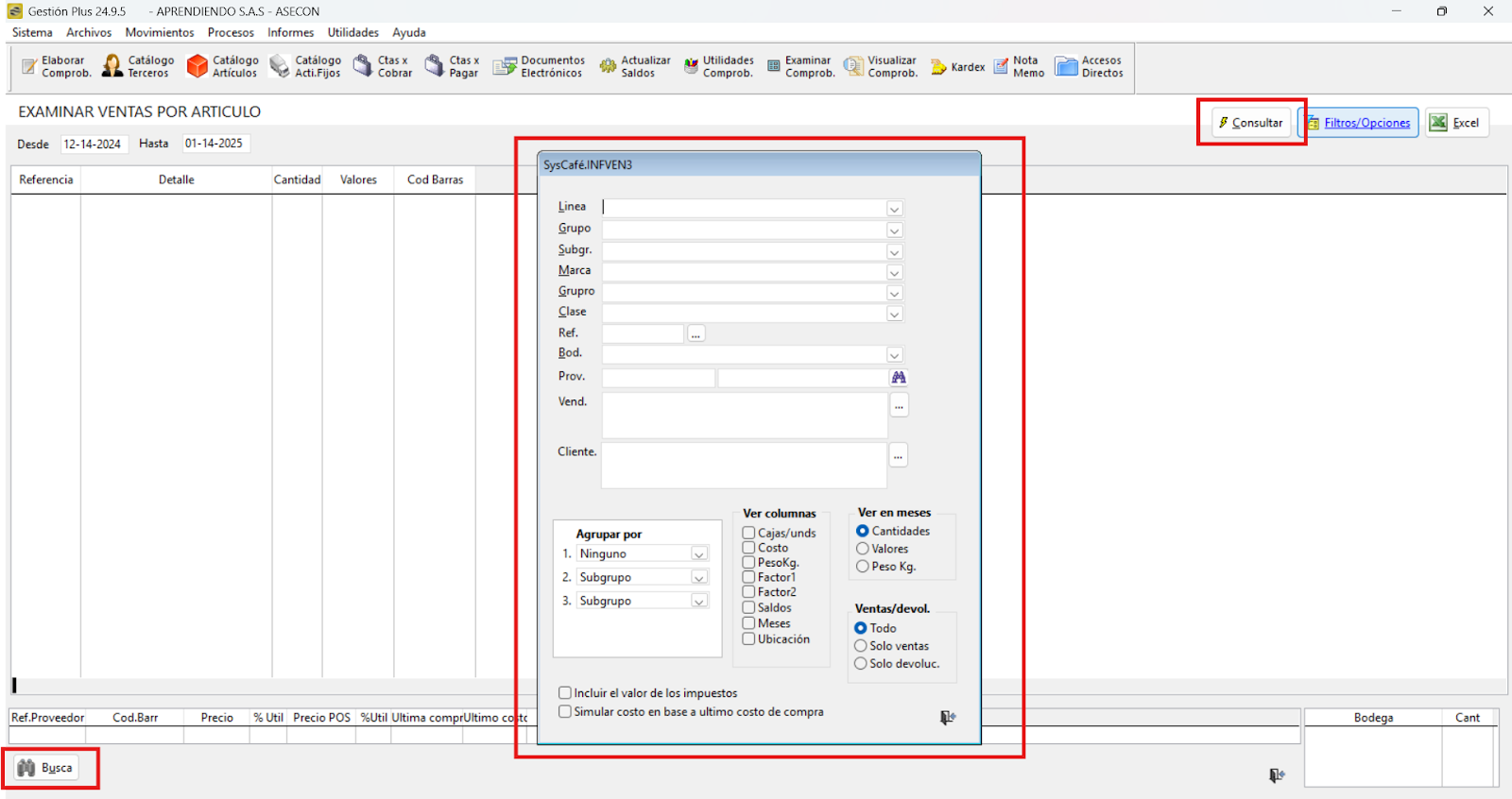Check Incluir el valor de los impuestos
The width and height of the screenshot is (1512, 799).
[x=565, y=693]
